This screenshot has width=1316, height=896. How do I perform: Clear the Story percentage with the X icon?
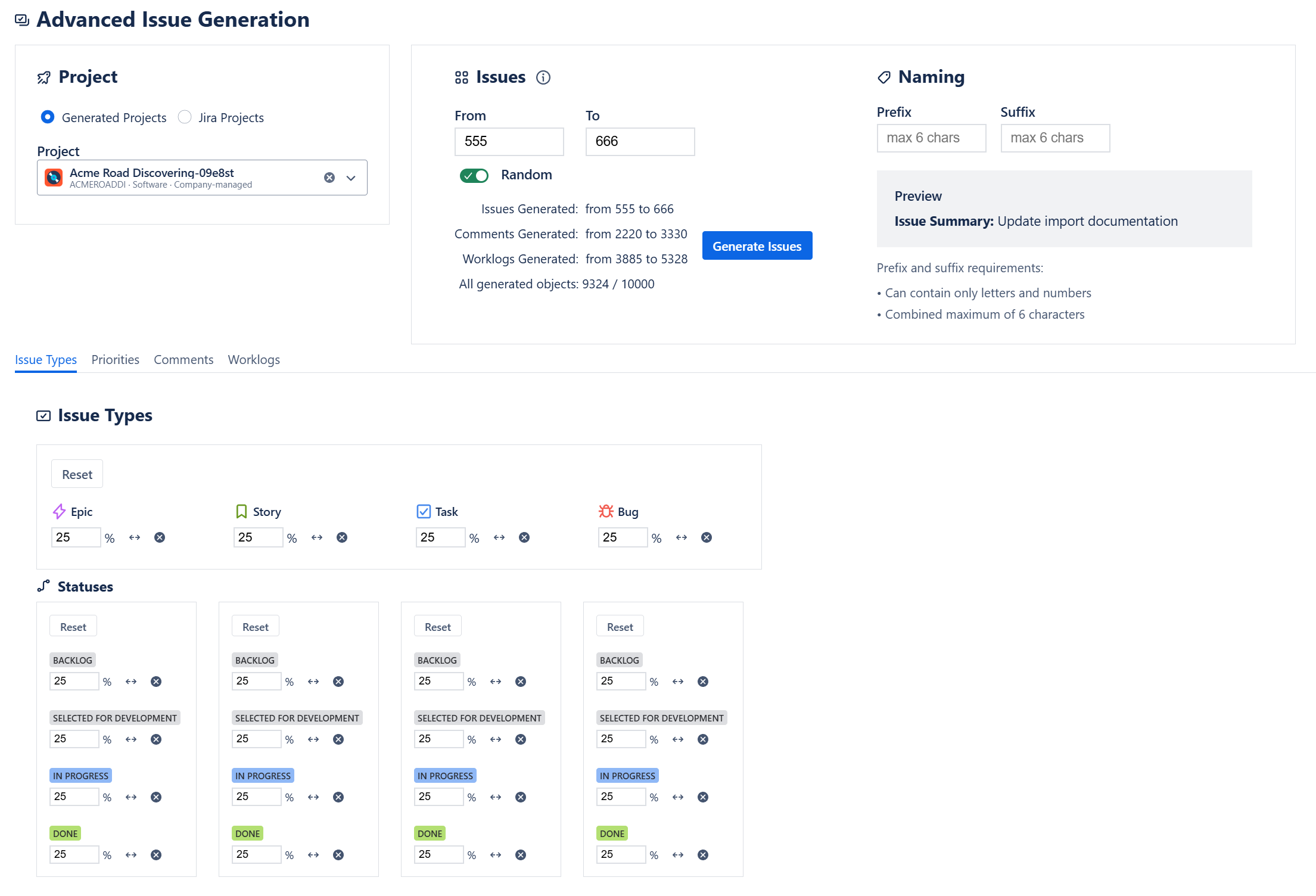pos(341,537)
